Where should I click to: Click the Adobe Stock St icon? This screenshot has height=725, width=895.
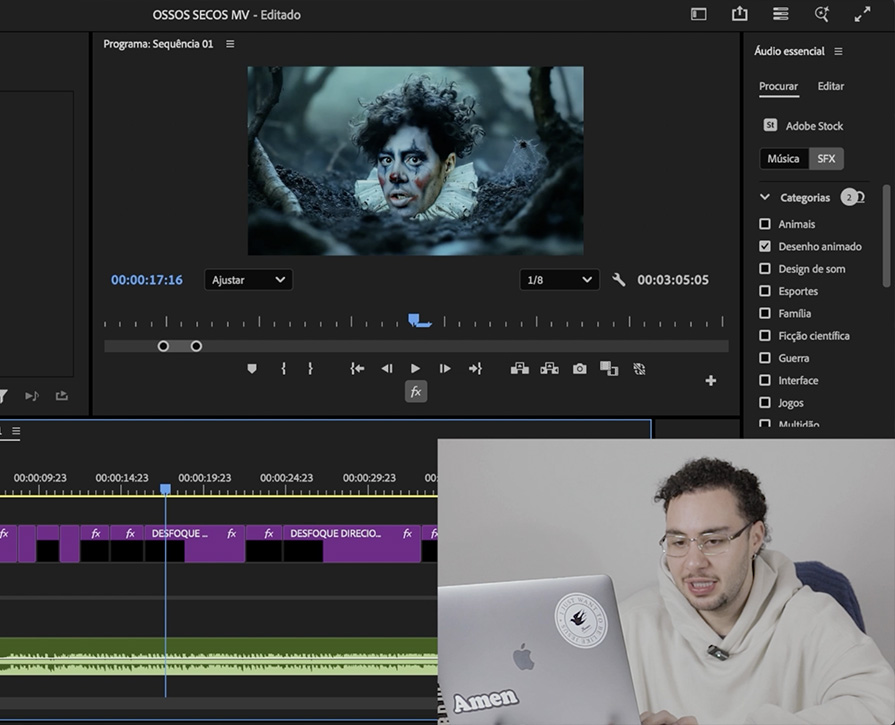pyautogui.click(x=770, y=125)
